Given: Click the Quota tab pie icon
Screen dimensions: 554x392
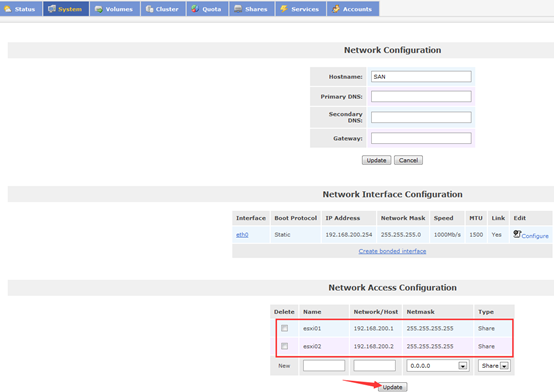Looking at the screenshot, I should coord(195,9).
